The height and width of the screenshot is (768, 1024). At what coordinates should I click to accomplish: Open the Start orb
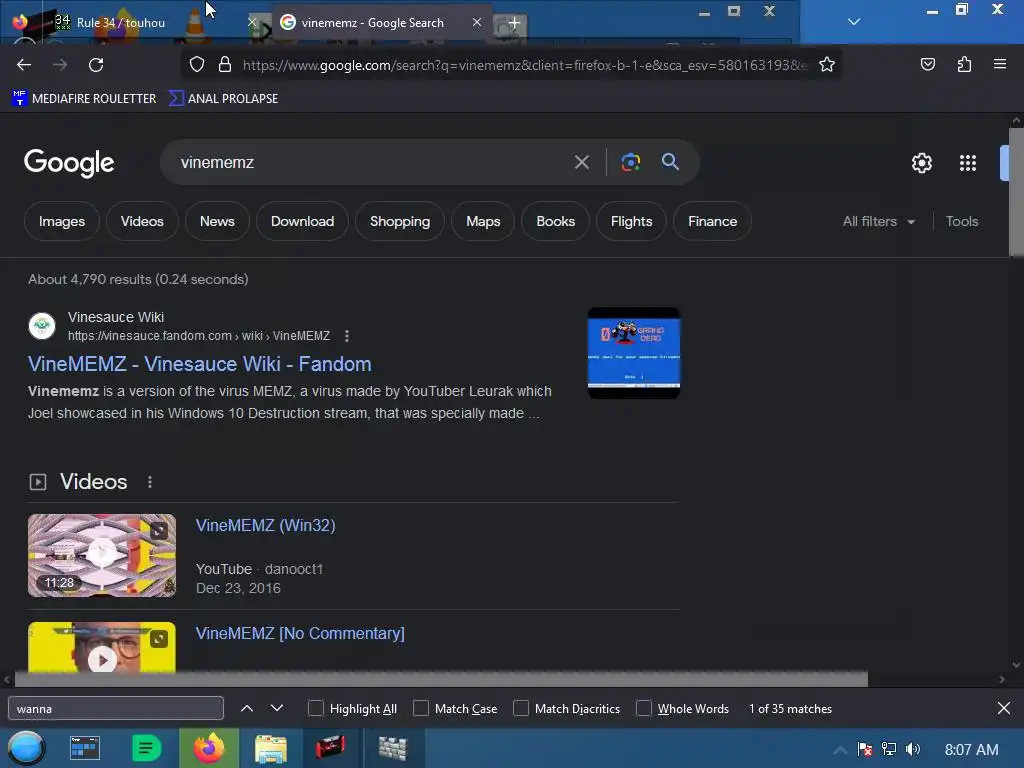click(26, 748)
